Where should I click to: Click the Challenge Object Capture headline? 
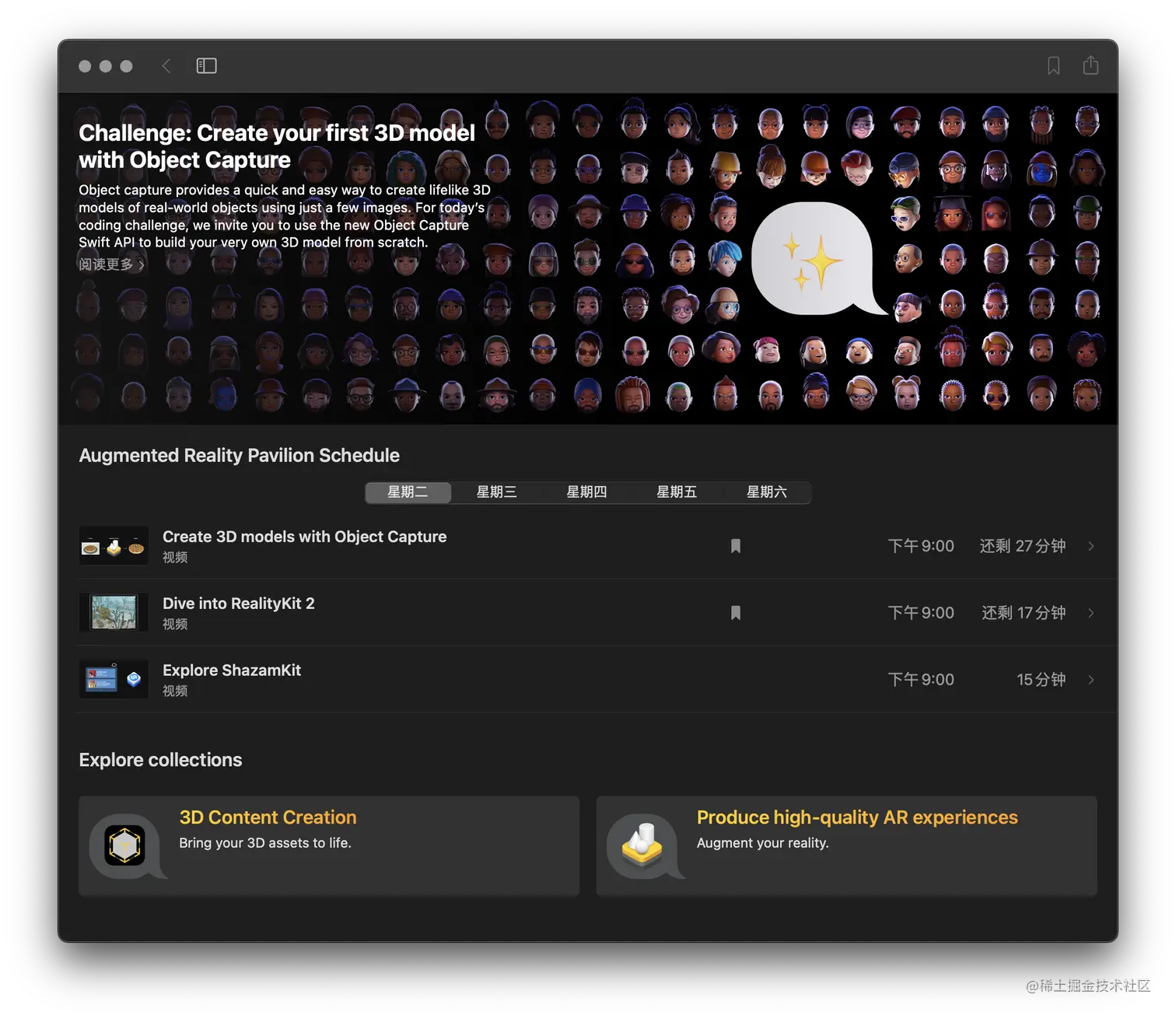(x=277, y=146)
